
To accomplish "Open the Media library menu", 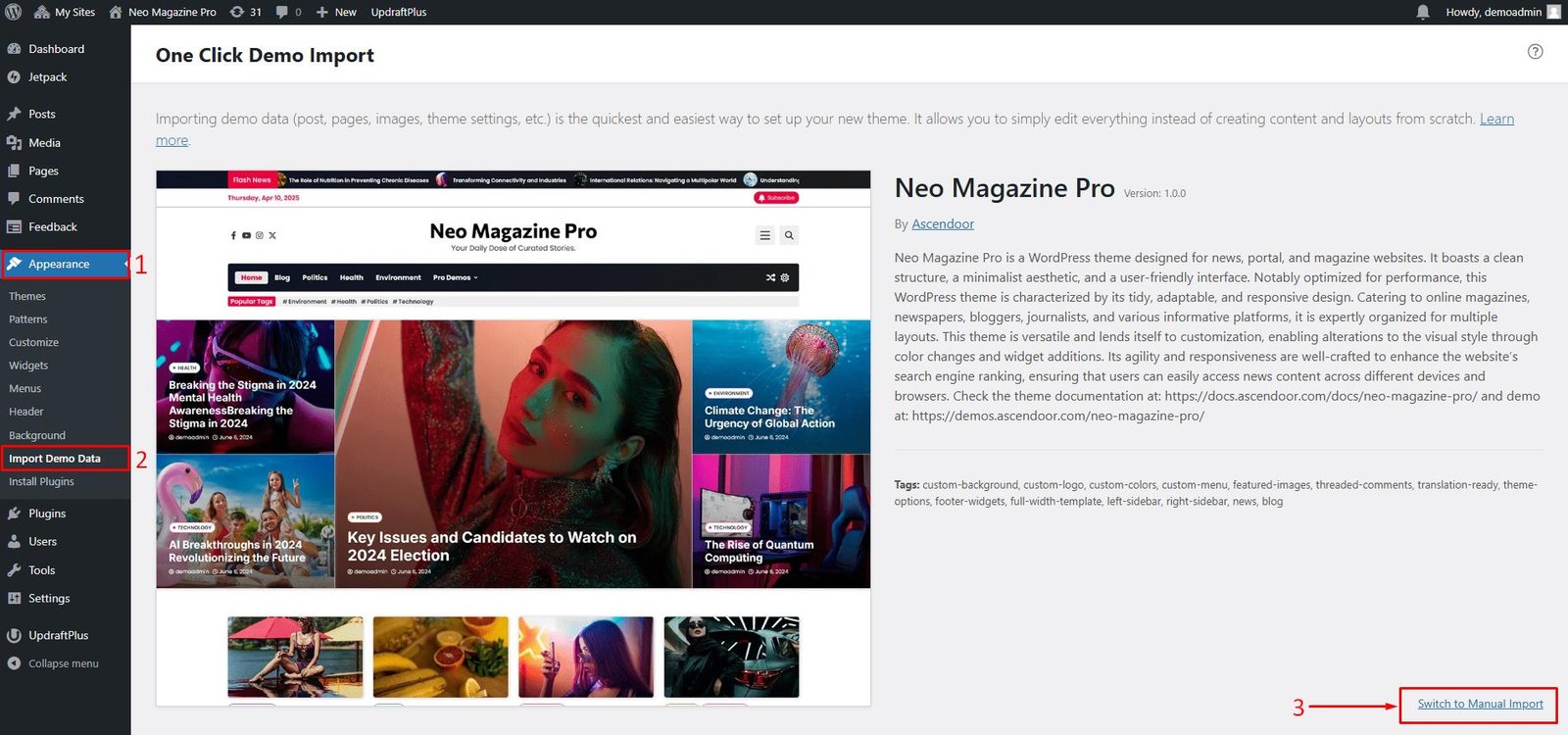I will (x=44, y=142).
